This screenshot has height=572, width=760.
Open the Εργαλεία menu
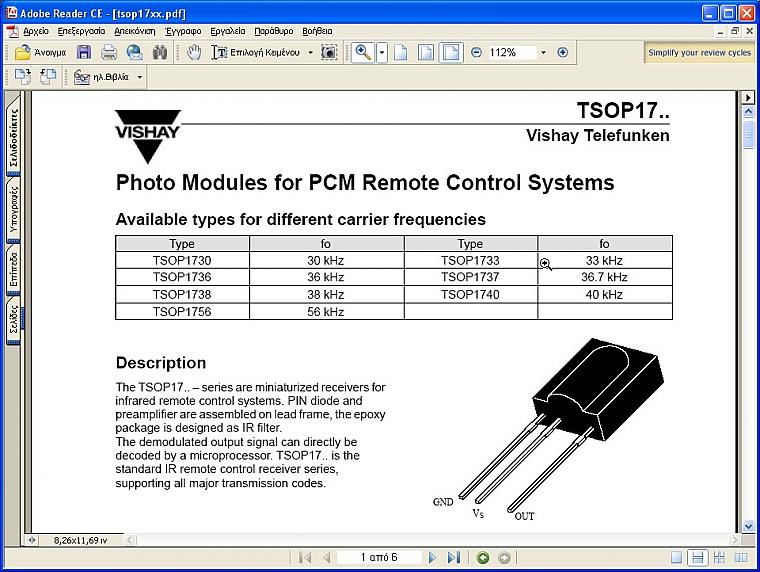click(x=228, y=31)
